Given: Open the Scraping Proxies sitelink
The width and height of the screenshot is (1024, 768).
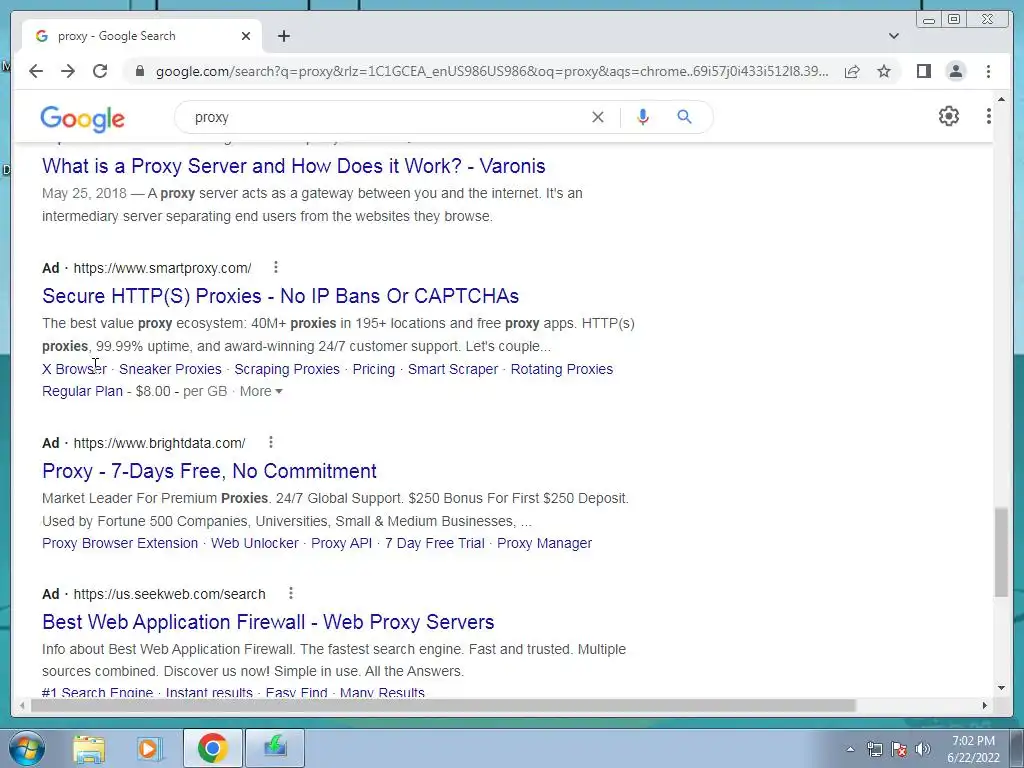Looking at the screenshot, I should 287,369.
